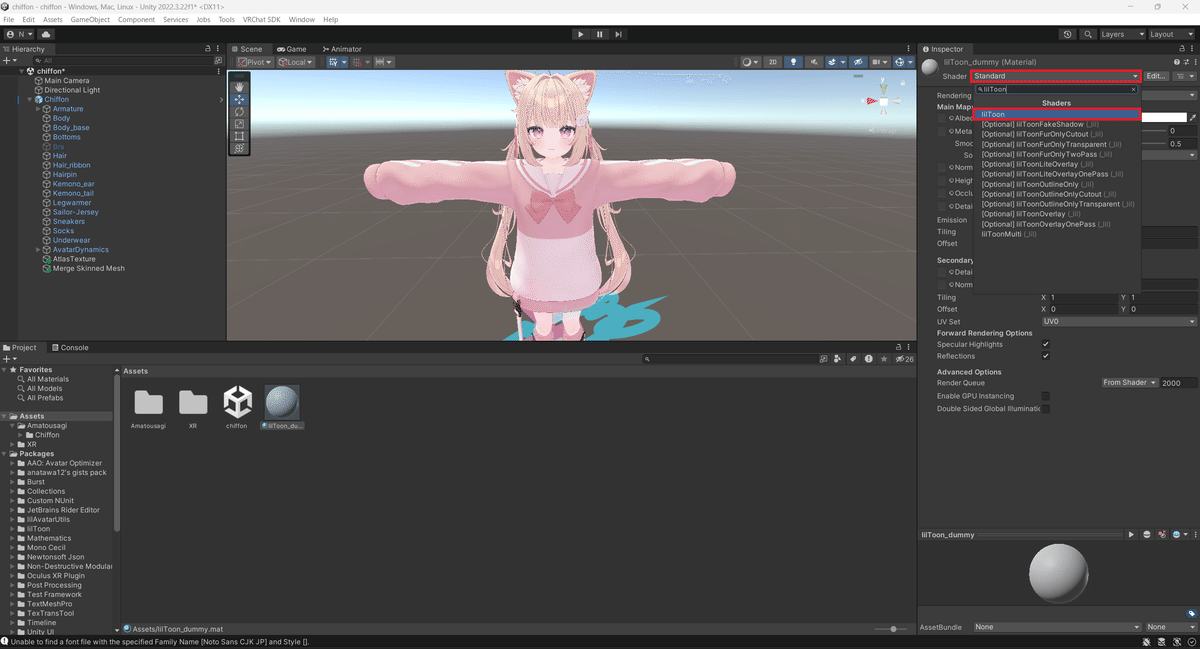The height and width of the screenshot is (649, 1200).
Task: Select the Hand view tool
Action: pos(239,87)
